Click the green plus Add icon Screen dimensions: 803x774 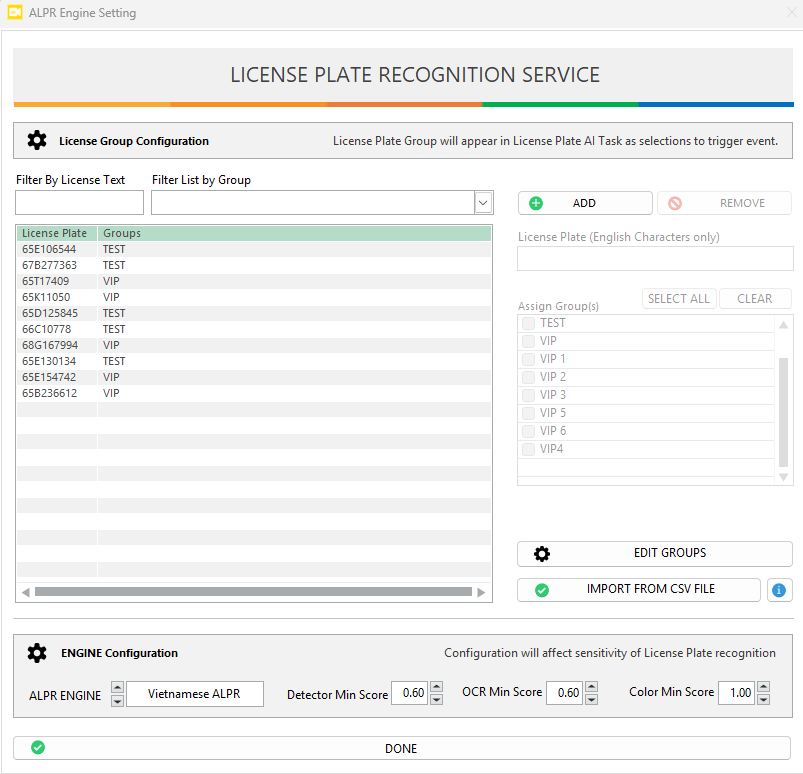[536, 203]
